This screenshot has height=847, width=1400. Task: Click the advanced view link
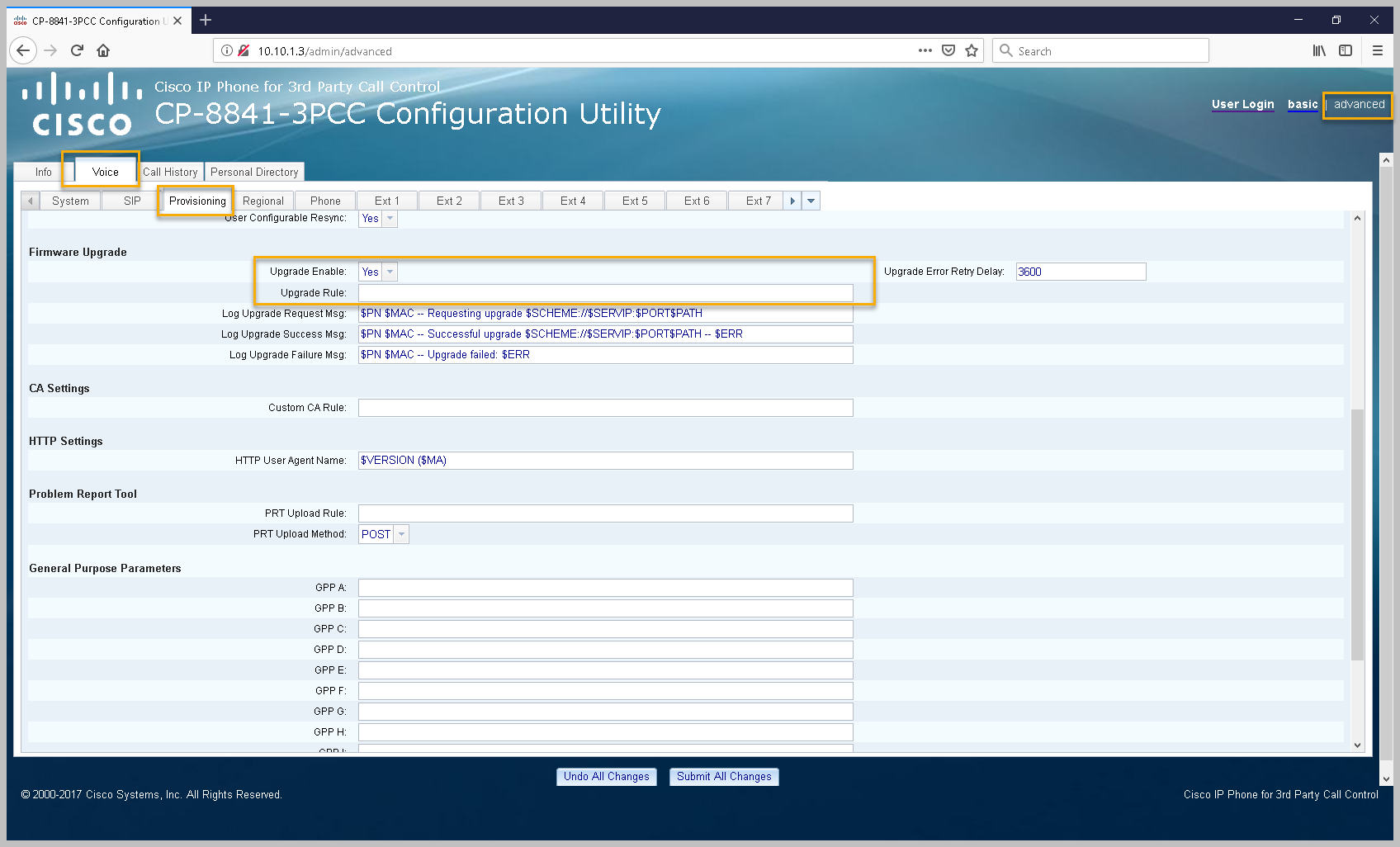point(1359,104)
